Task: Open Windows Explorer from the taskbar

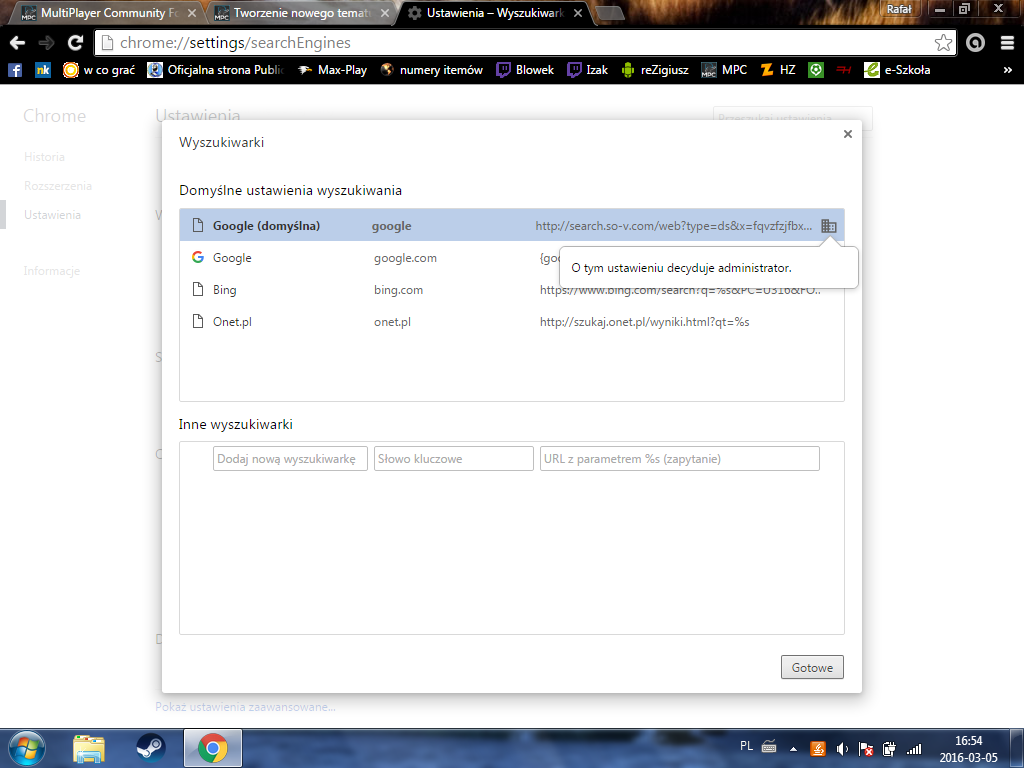Action: 89,748
